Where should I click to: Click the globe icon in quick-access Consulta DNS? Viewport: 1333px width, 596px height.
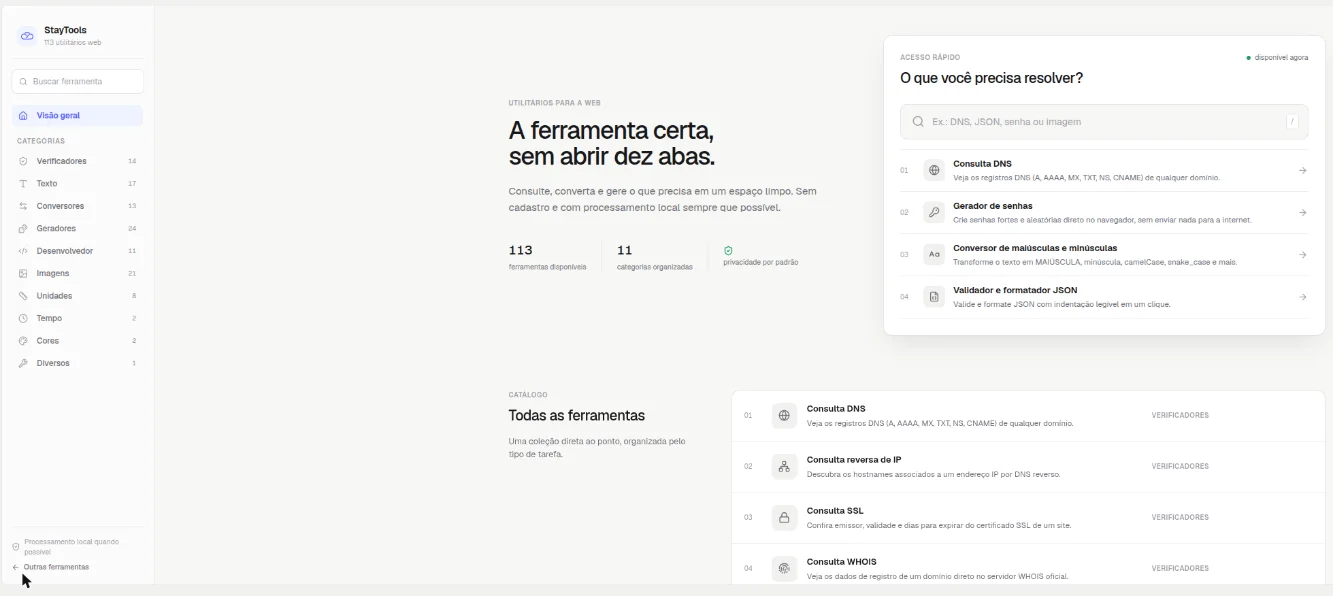click(934, 170)
